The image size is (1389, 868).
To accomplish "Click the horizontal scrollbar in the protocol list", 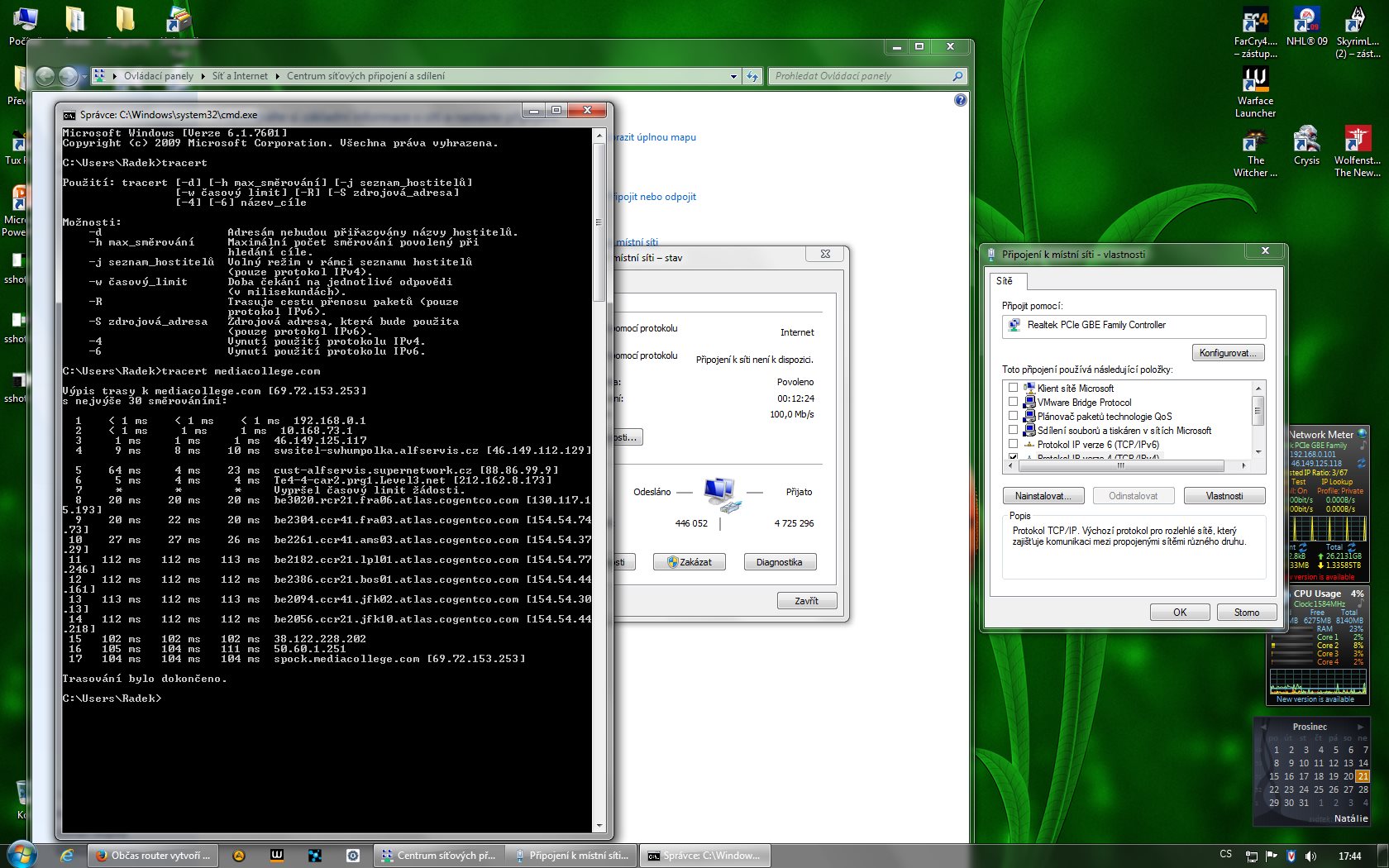I will (1122, 465).
